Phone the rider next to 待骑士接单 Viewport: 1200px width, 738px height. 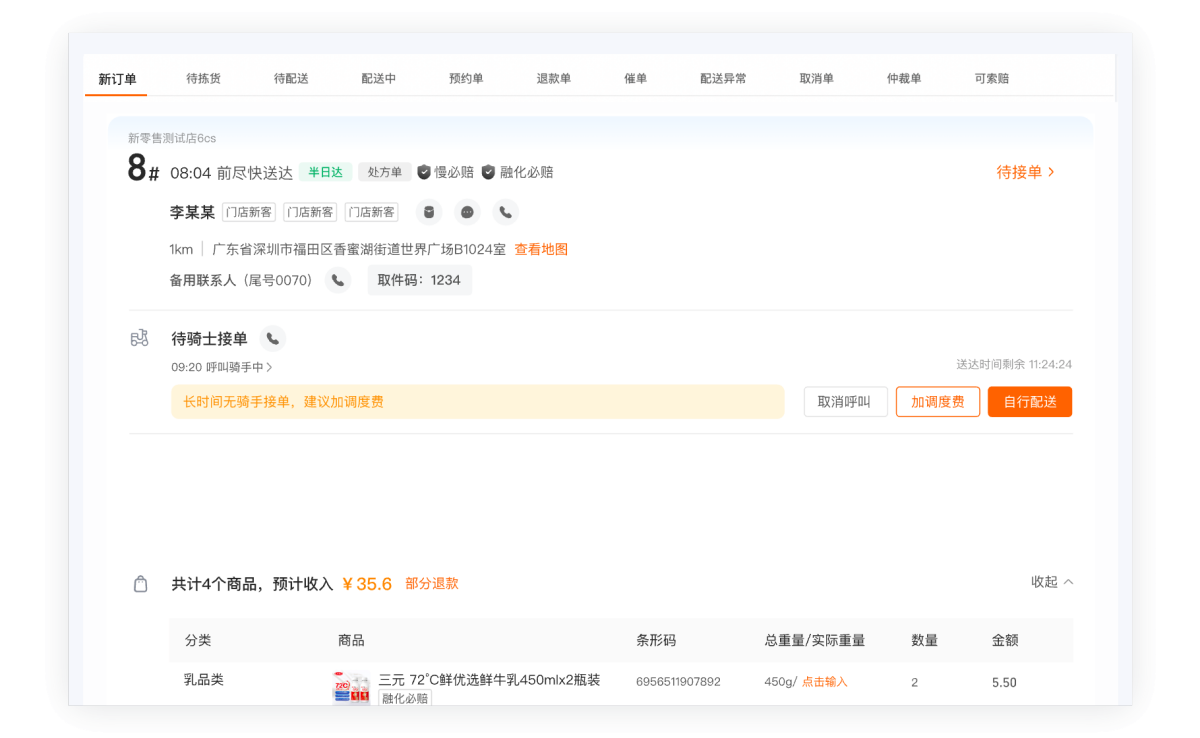(273, 339)
